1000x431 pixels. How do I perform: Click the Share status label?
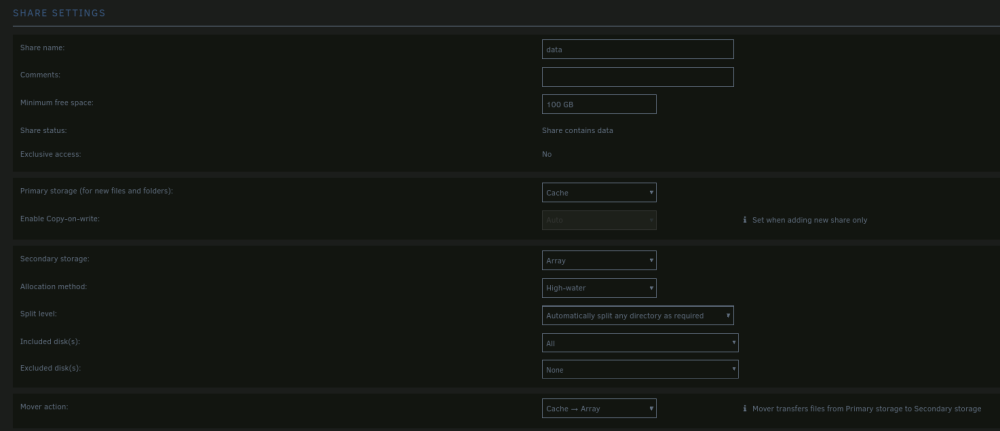point(43,131)
